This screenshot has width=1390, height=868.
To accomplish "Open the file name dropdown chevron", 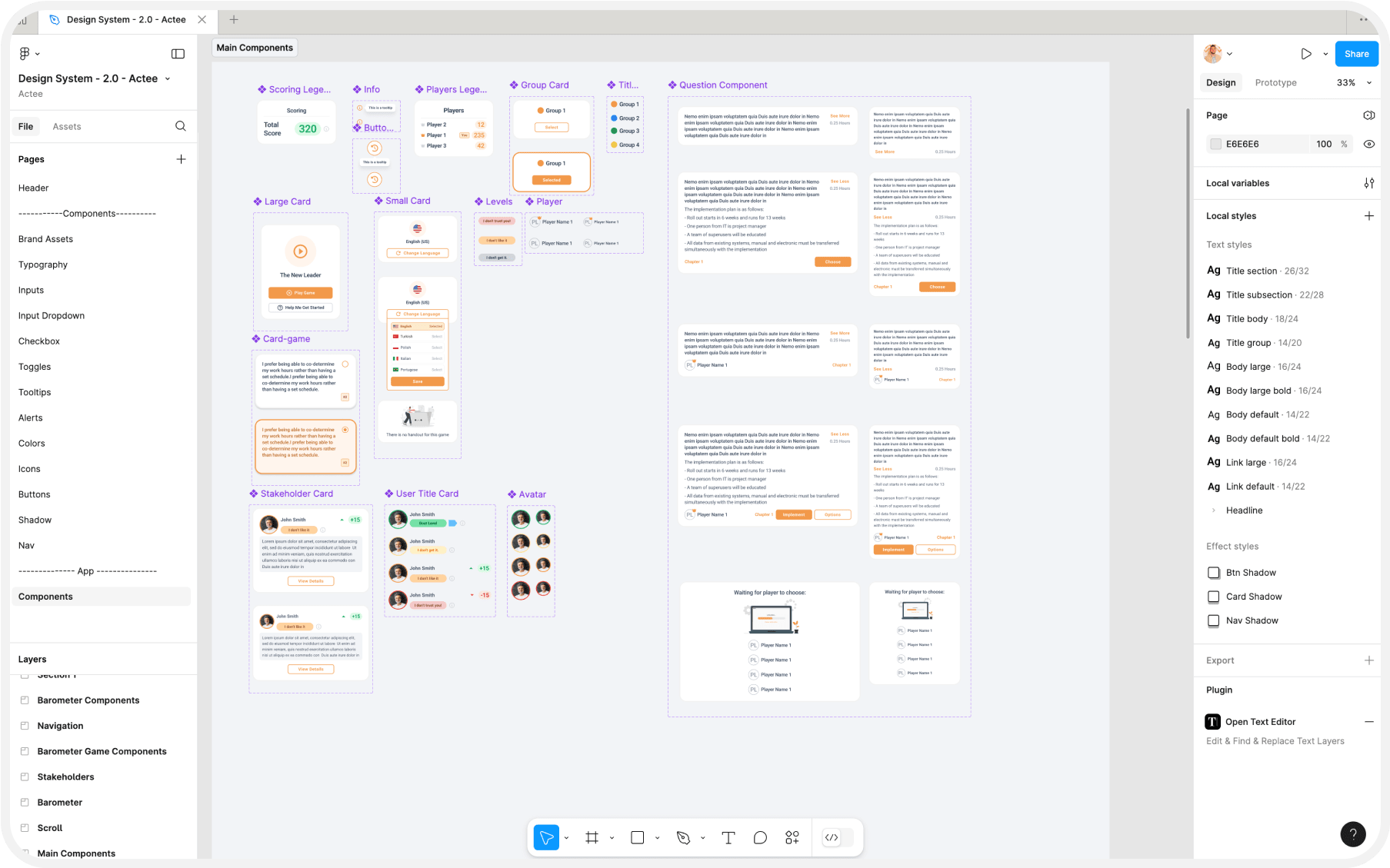I will [x=168, y=78].
